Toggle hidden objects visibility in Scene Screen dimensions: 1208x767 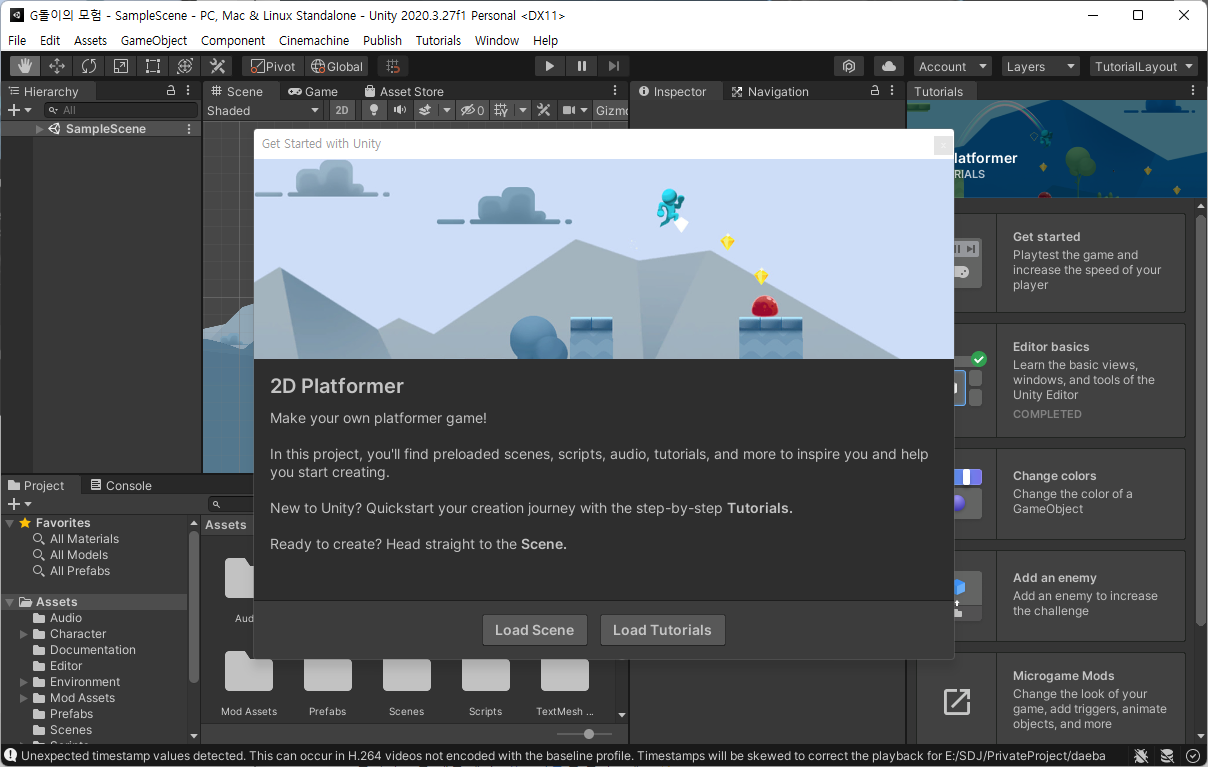pyautogui.click(x=472, y=110)
